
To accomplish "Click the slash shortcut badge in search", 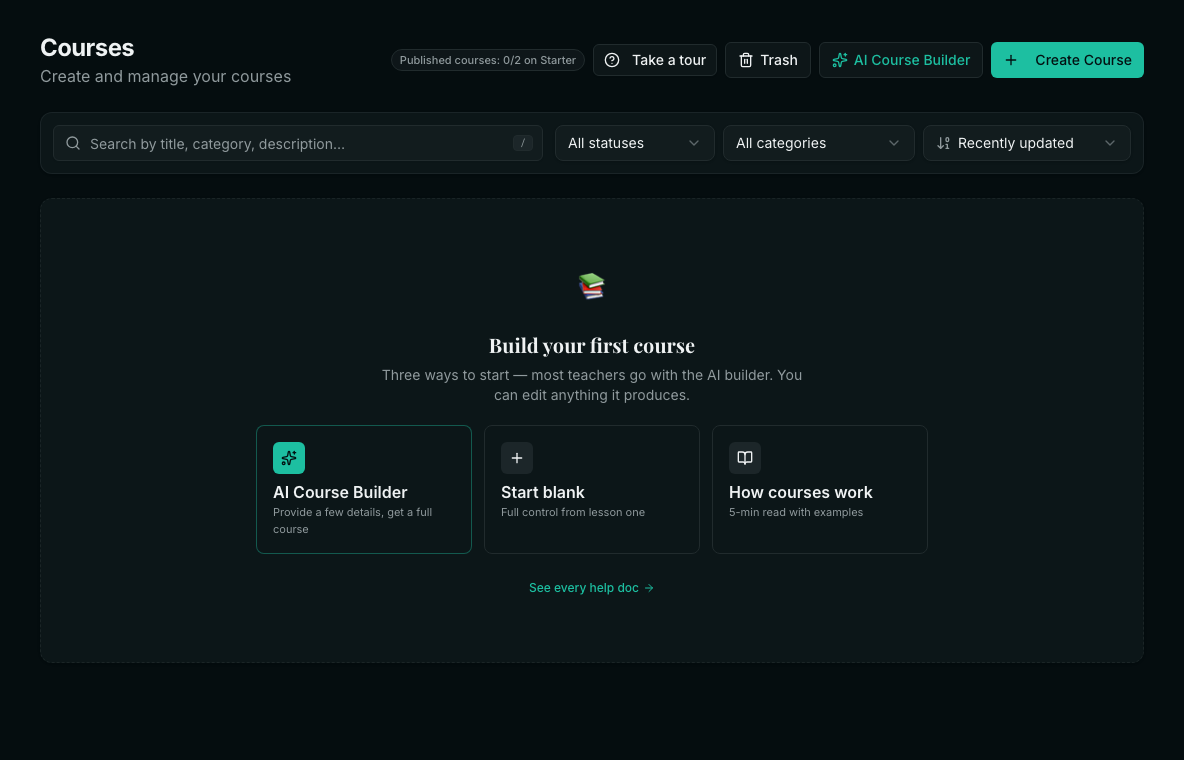I will click(523, 143).
